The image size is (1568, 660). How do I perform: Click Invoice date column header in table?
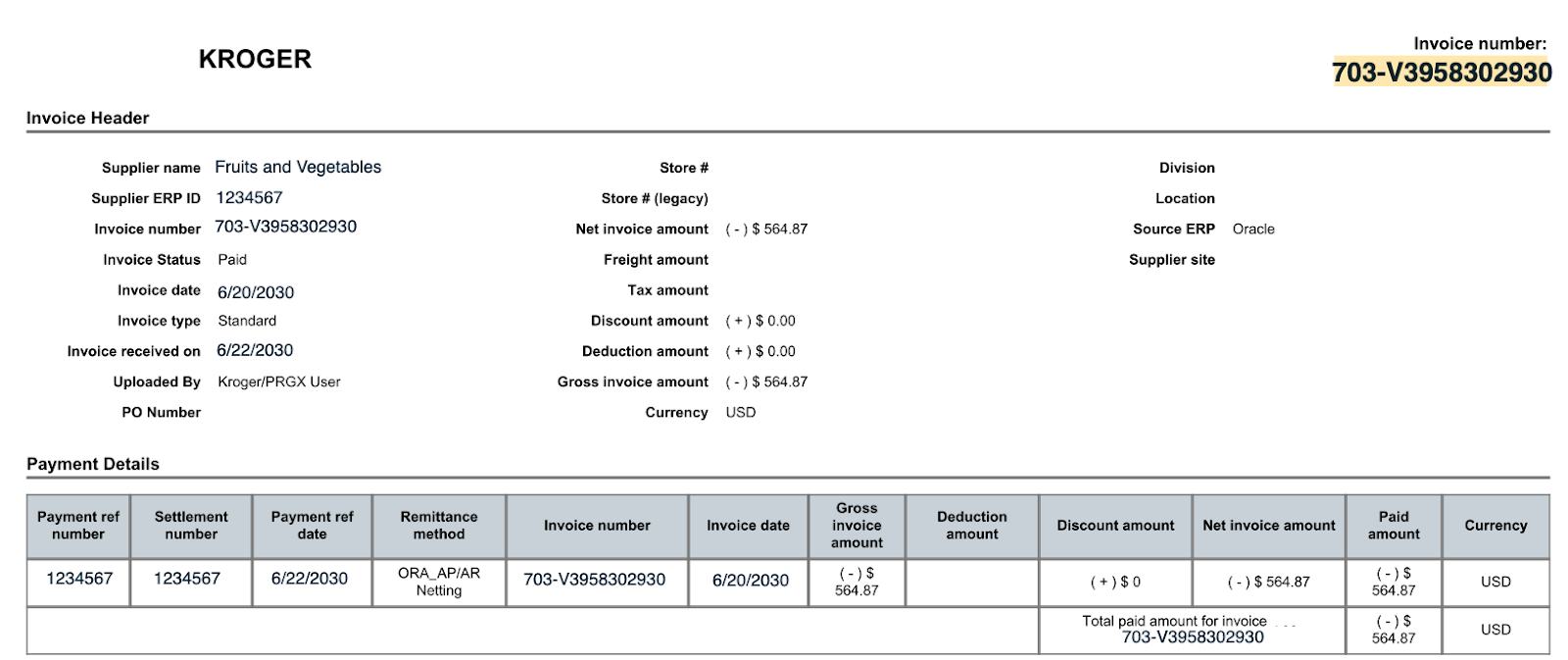coord(749,526)
